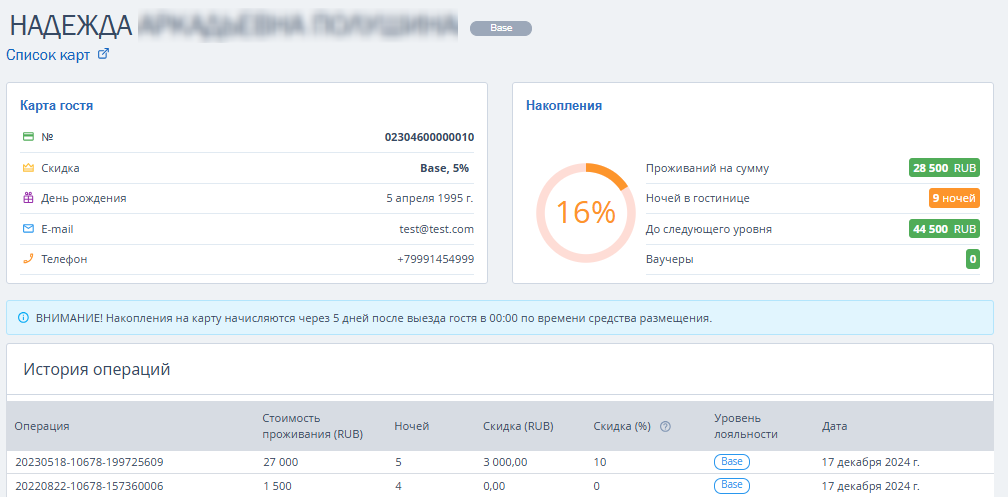The height and width of the screenshot is (497, 1008).
Task: Click the gift icon for День рождения
Action: [x=28, y=198]
